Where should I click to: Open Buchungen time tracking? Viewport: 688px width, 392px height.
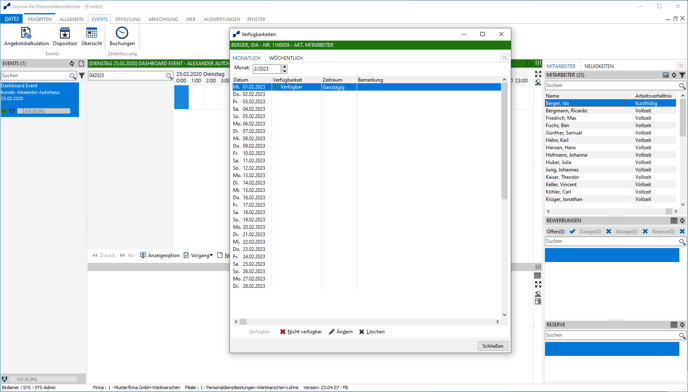(x=122, y=36)
